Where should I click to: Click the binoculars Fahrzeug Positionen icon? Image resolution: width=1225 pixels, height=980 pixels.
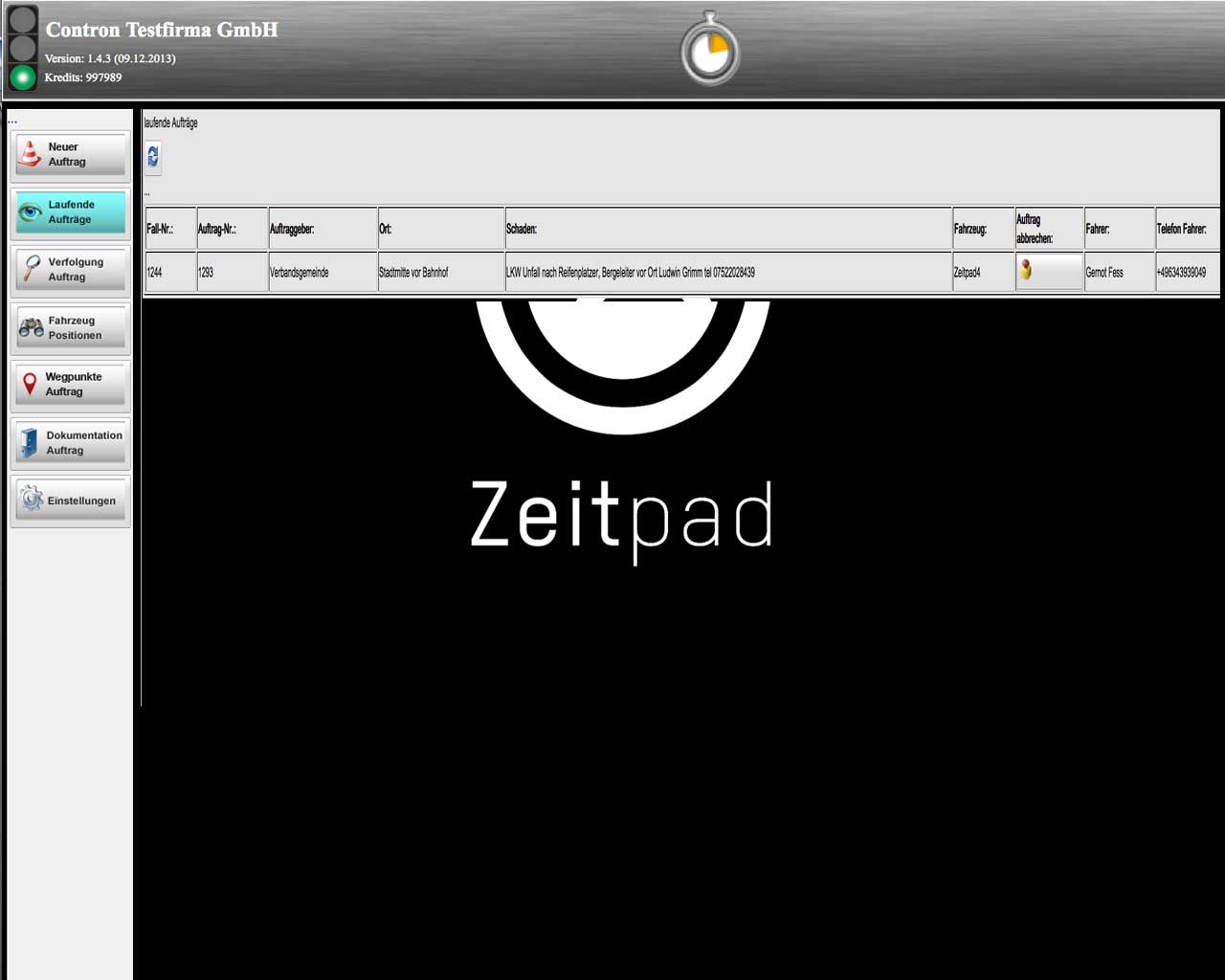click(32, 328)
